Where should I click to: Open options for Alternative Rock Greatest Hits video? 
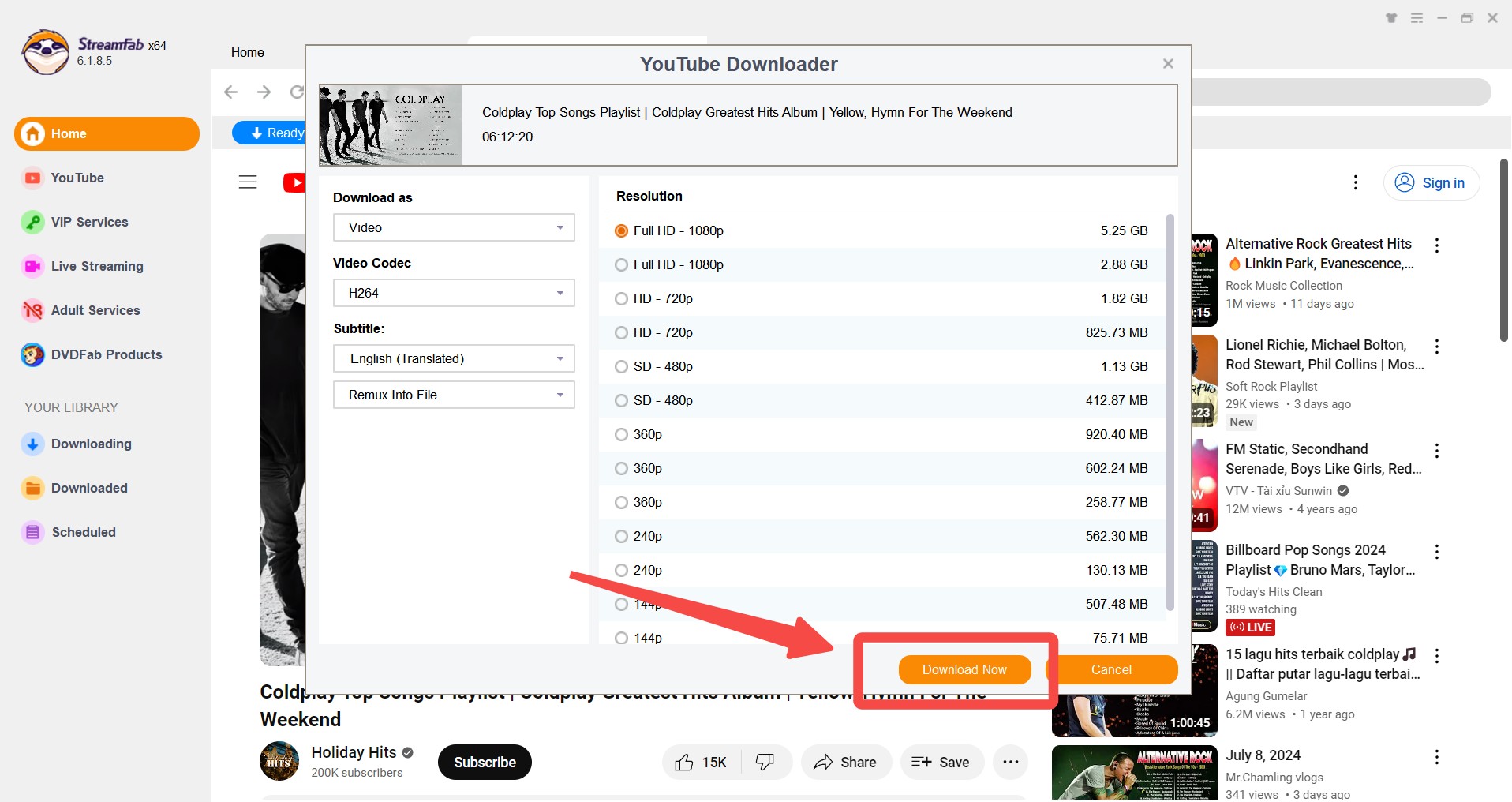point(1437,245)
